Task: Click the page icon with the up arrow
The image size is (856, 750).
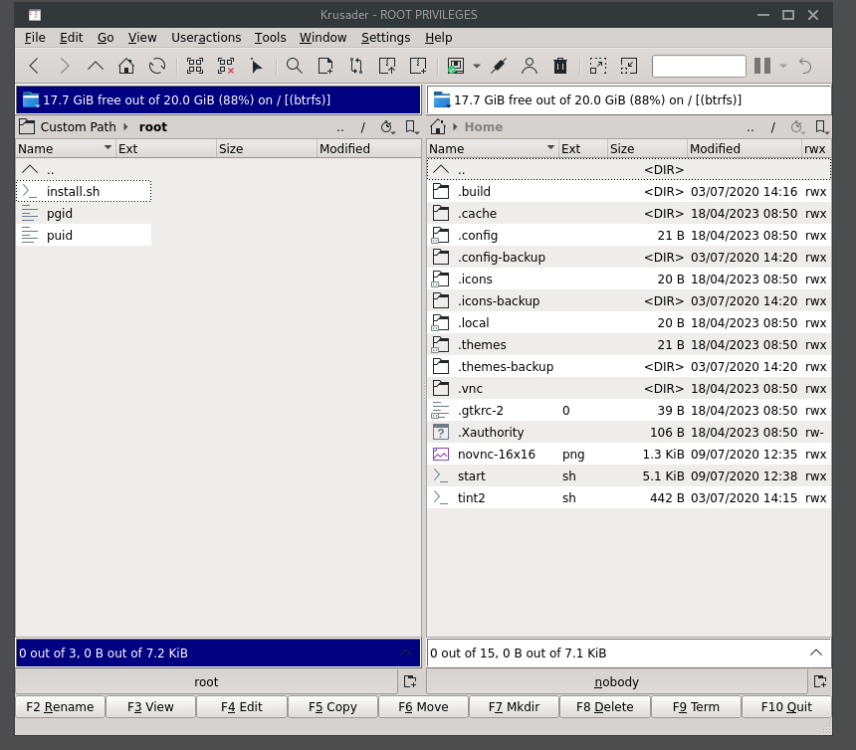Action: 387,66
